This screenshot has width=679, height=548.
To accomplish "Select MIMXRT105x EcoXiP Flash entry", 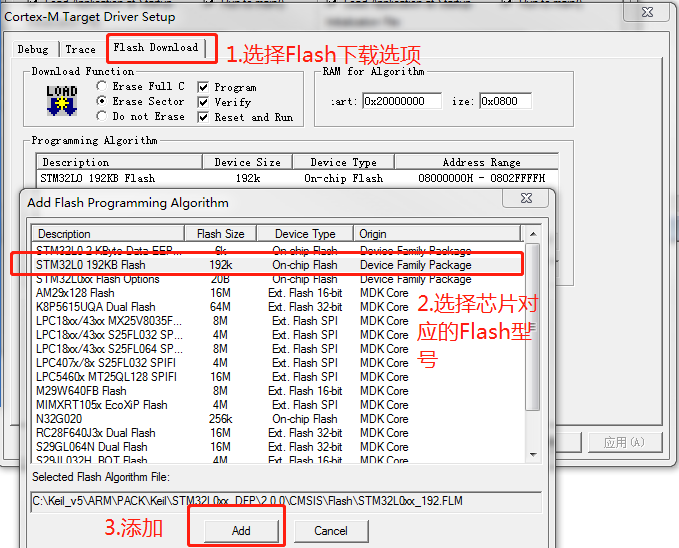I will point(277,405).
